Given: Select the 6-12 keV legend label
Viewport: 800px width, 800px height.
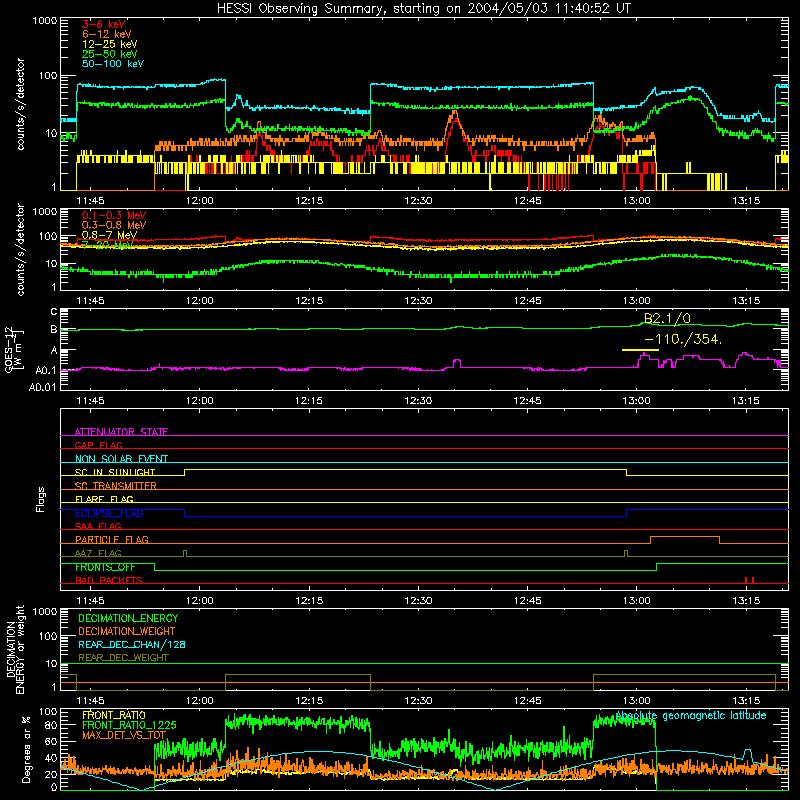Looking at the screenshot, I should coord(107,34).
